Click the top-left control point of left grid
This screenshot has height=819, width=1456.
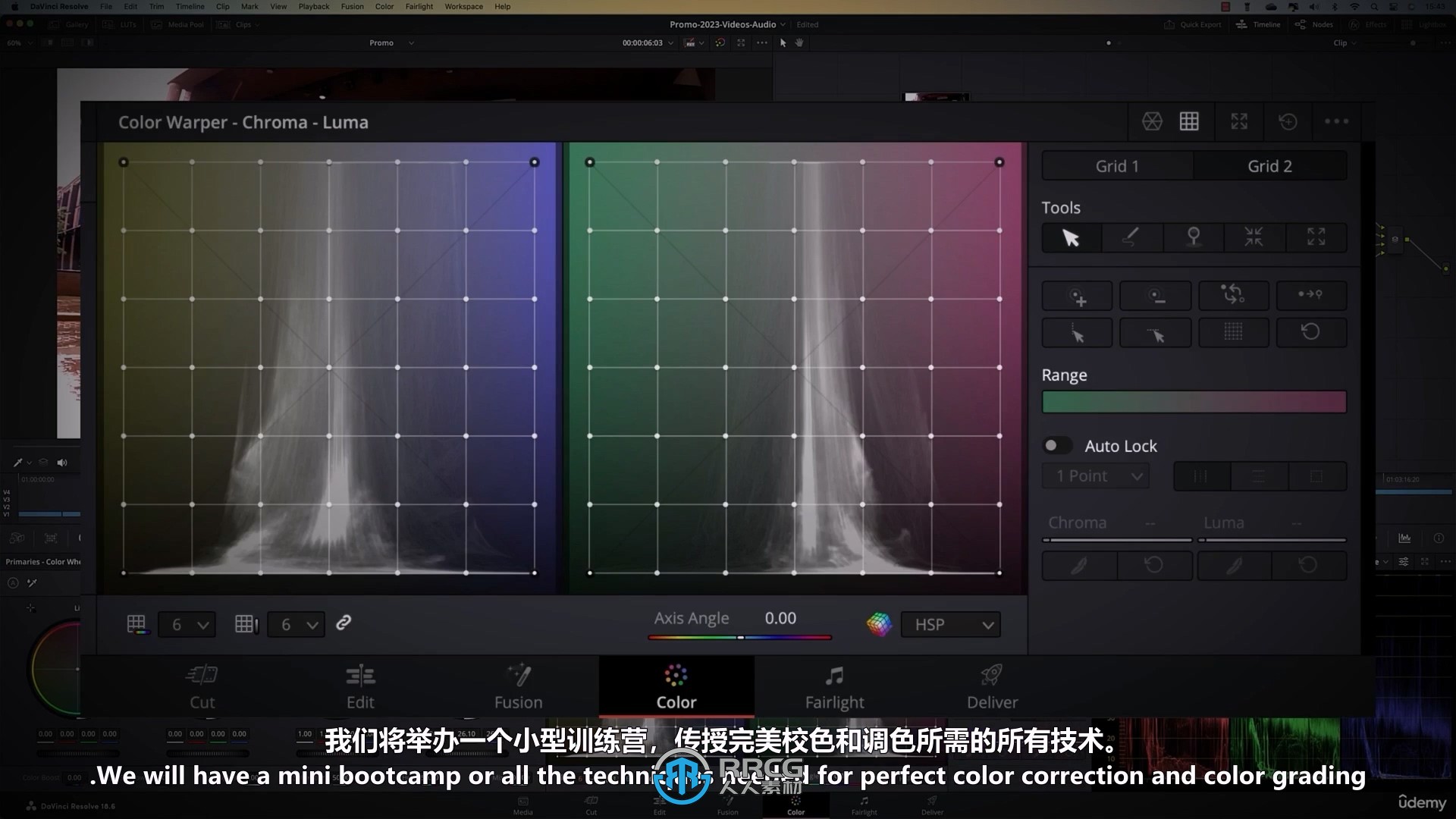[124, 162]
